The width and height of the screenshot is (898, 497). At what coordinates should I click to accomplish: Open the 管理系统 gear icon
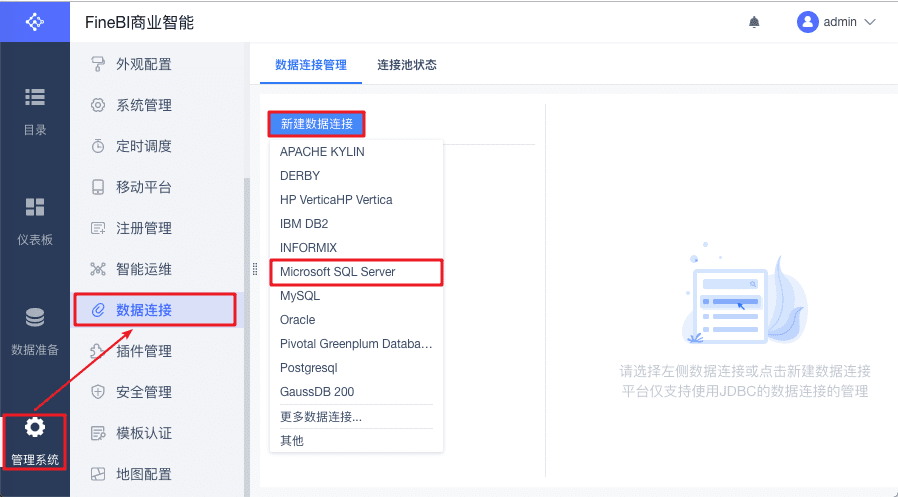tap(35, 427)
